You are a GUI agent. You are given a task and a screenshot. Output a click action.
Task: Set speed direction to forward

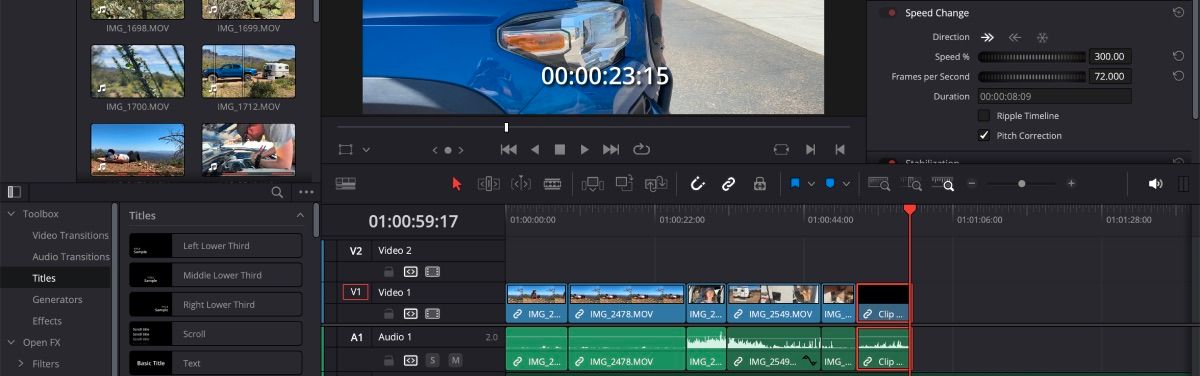pos(988,37)
